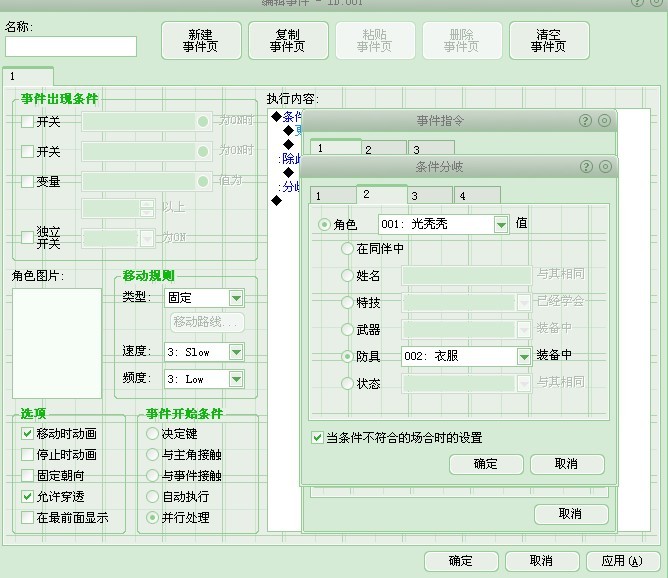Switch to tab 3 in 条件分歧
Screen dimensions: 668x578
(x=431, y=196)
